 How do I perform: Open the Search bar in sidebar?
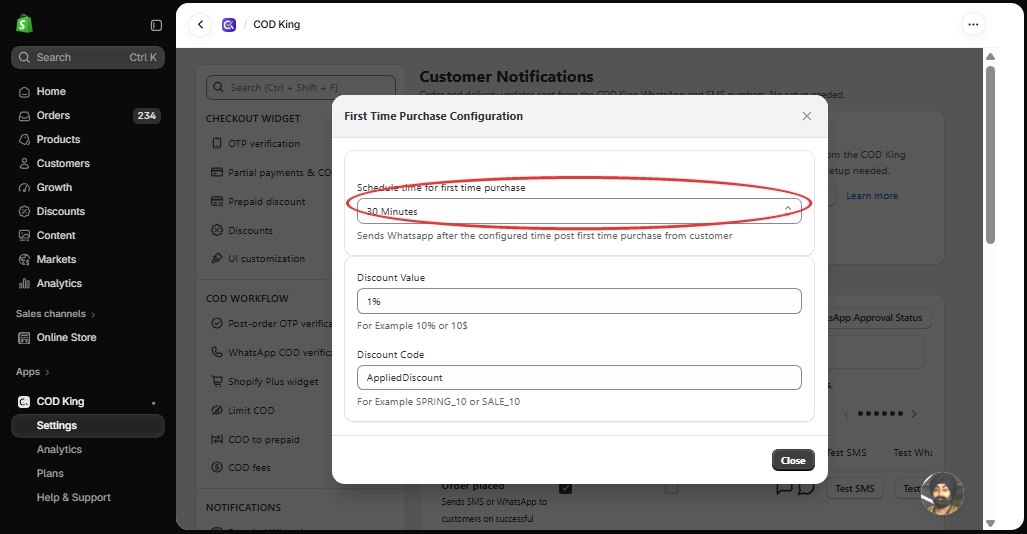pyautogui.click(x=88, y=58)
